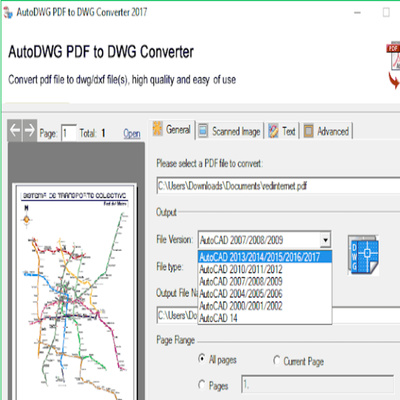Click the AutoDWG app icon in title bar
Image resolution: width=400 pixels, height=400 pixels.
[8, 13]
